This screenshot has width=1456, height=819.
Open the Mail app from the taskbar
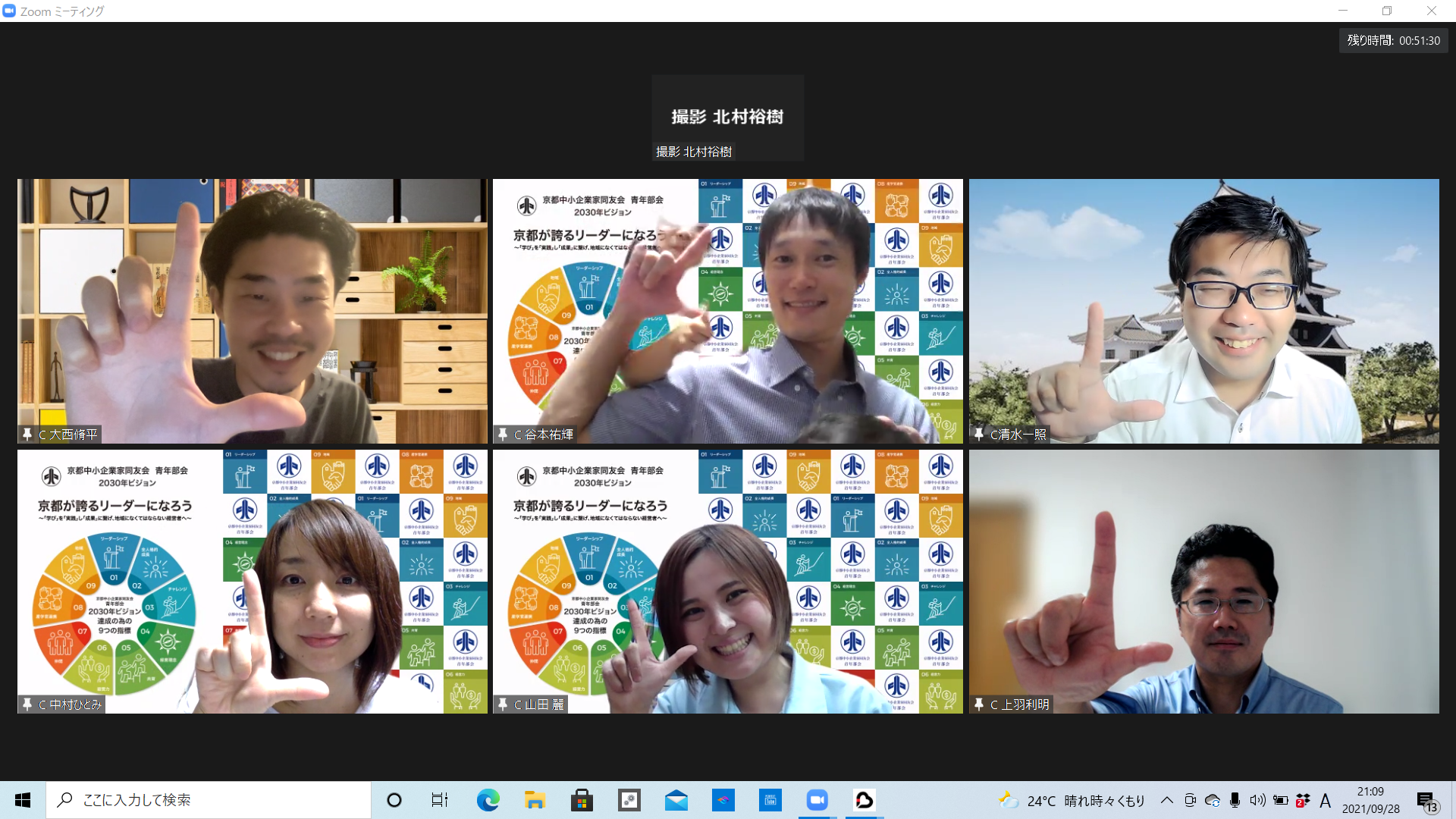coord(676,800)
